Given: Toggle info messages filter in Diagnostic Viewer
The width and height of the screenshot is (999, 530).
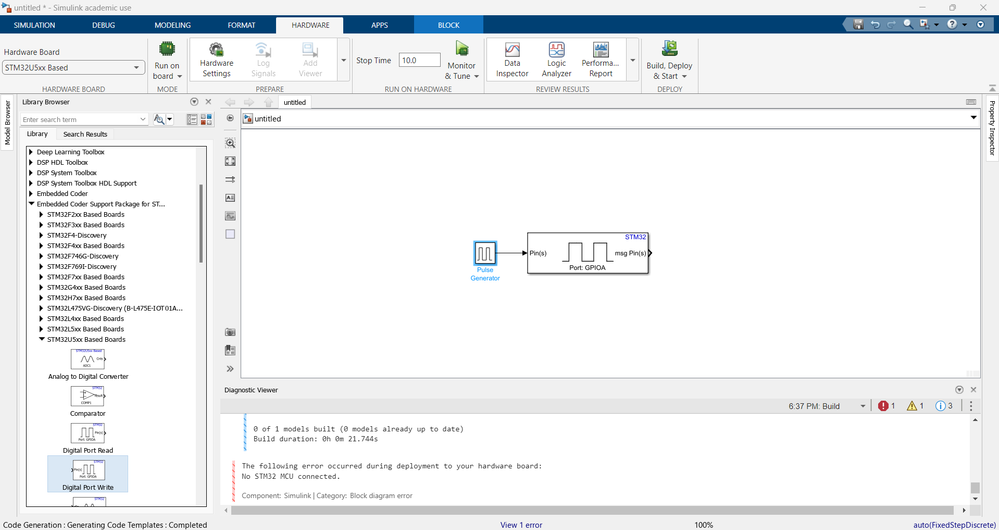Looking at the screenshot, I should [x=944, y=406].
